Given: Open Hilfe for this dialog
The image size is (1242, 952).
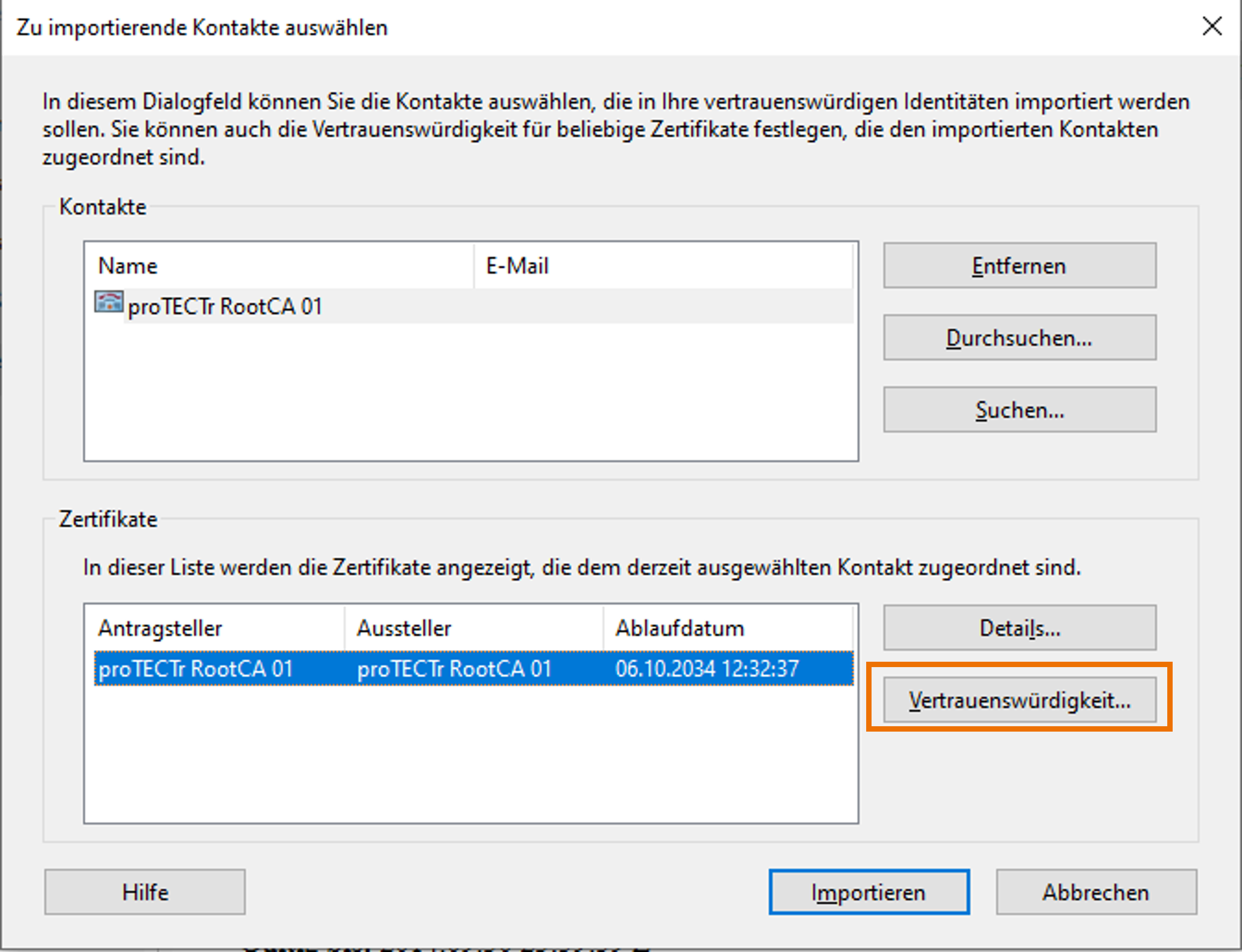Looking at the screenshot, I should coord(145,892).
